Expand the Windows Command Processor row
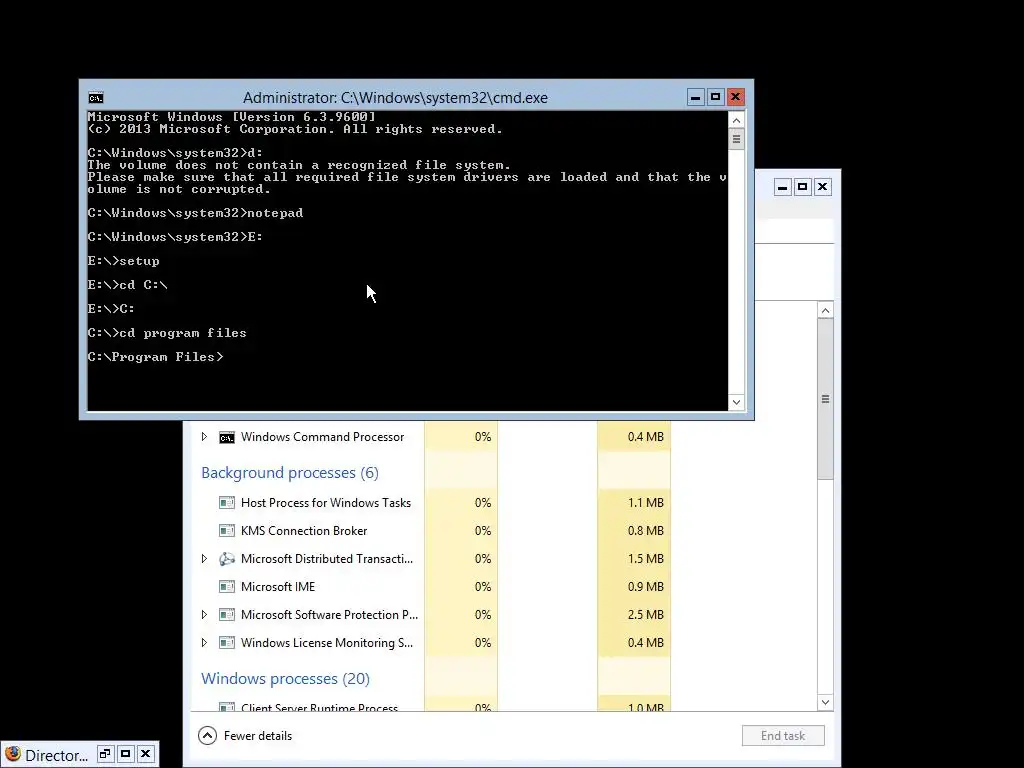This screenshot has height=768, width=1024. click(x=204, y=437)
